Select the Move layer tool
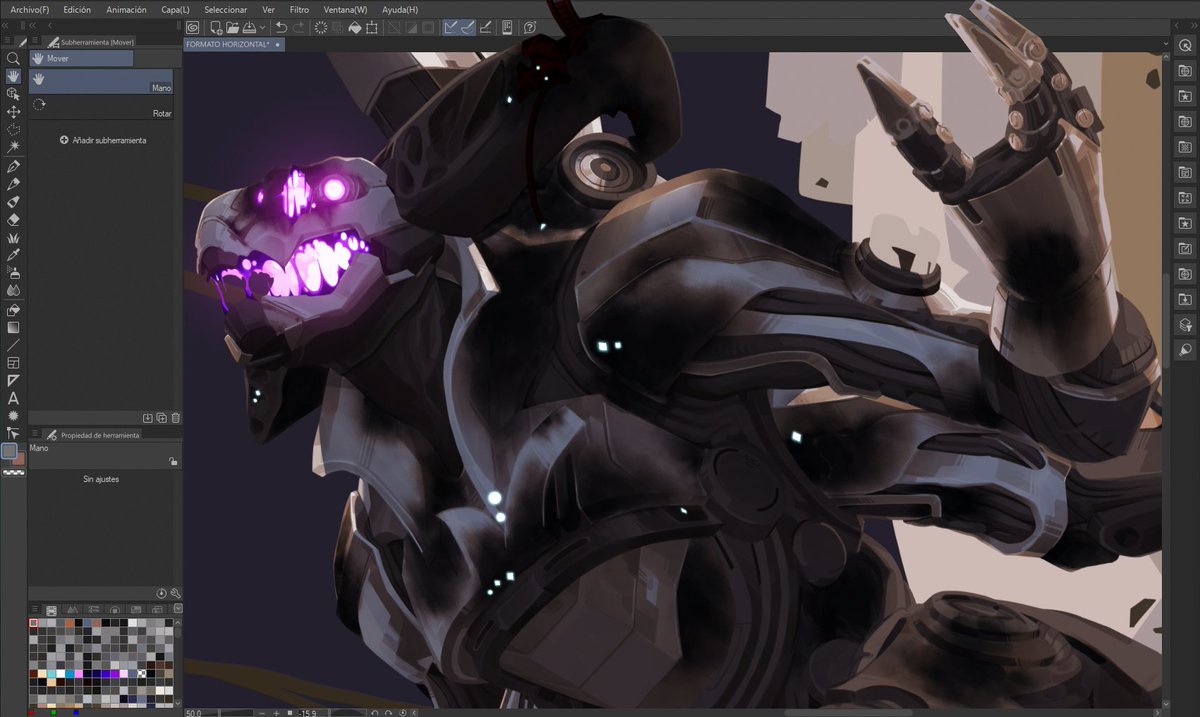 14,111
